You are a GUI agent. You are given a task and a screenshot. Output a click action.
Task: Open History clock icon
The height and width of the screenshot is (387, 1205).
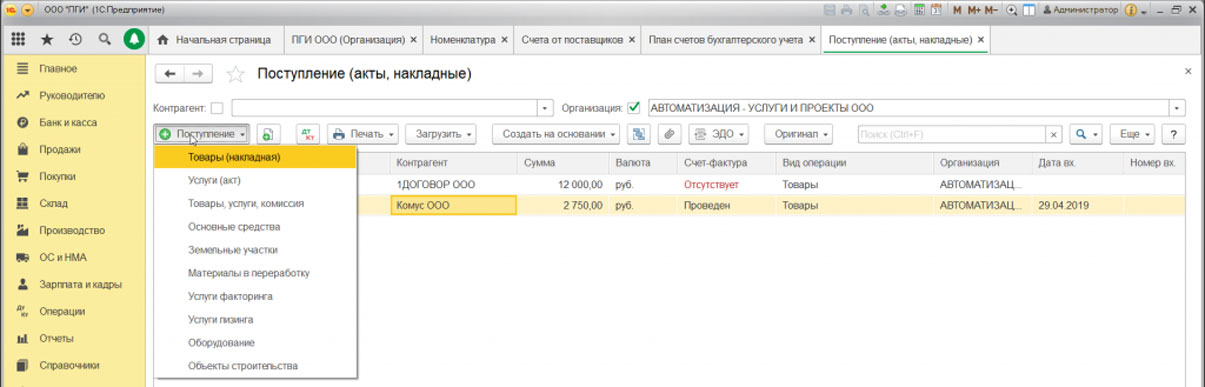[75, 40]
